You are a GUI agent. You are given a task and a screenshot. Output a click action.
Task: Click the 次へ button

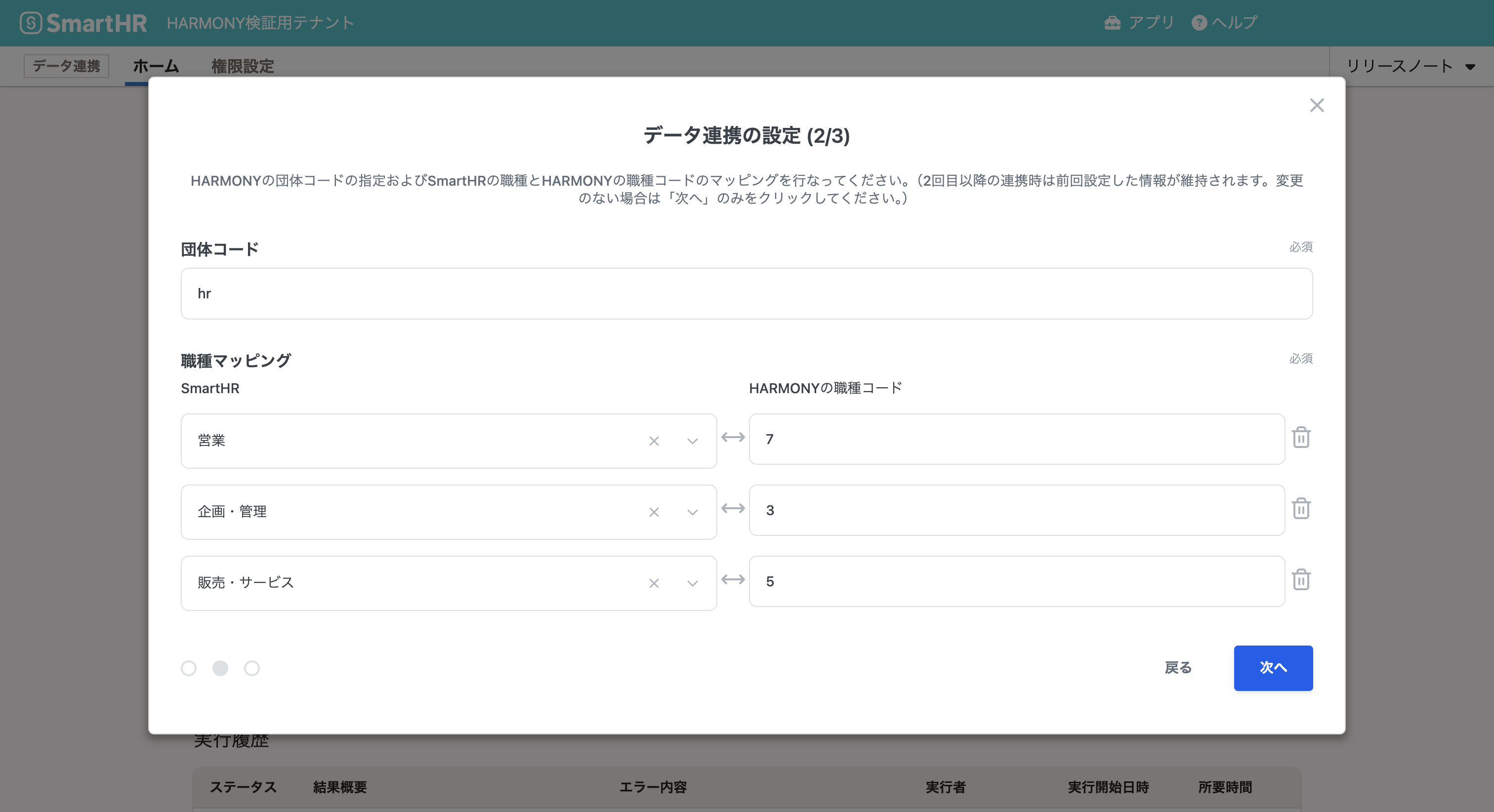(1273, 668)
